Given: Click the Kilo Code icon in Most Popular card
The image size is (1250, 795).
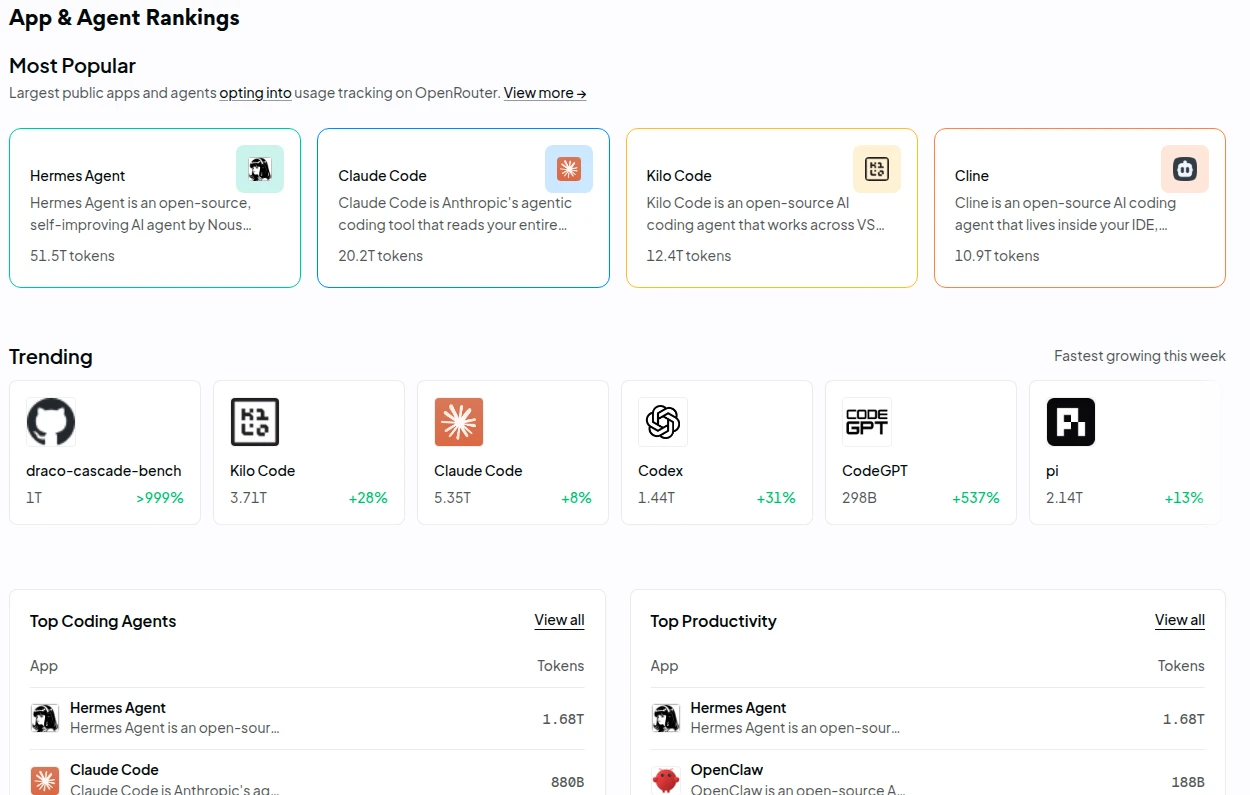Looking at the screenshot, I should (877, 169).
